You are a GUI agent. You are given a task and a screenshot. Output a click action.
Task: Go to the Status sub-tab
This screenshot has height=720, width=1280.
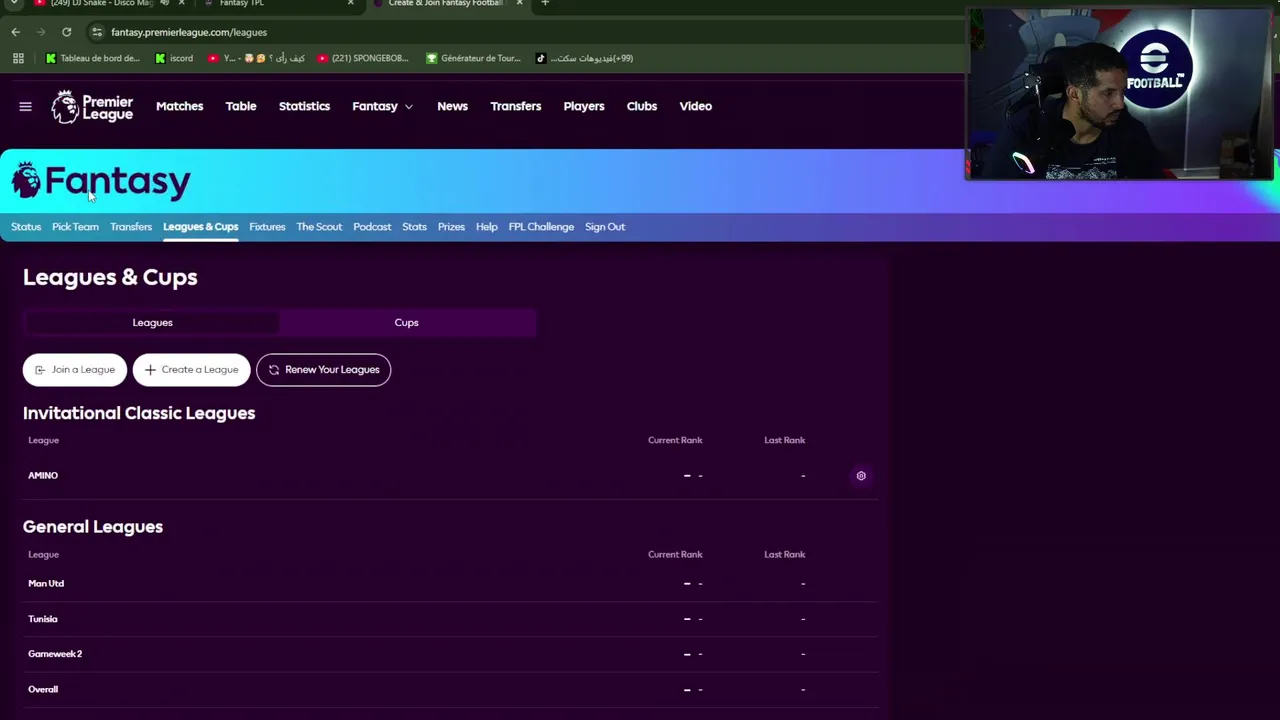pyautogui.click(x=26, y=227)
